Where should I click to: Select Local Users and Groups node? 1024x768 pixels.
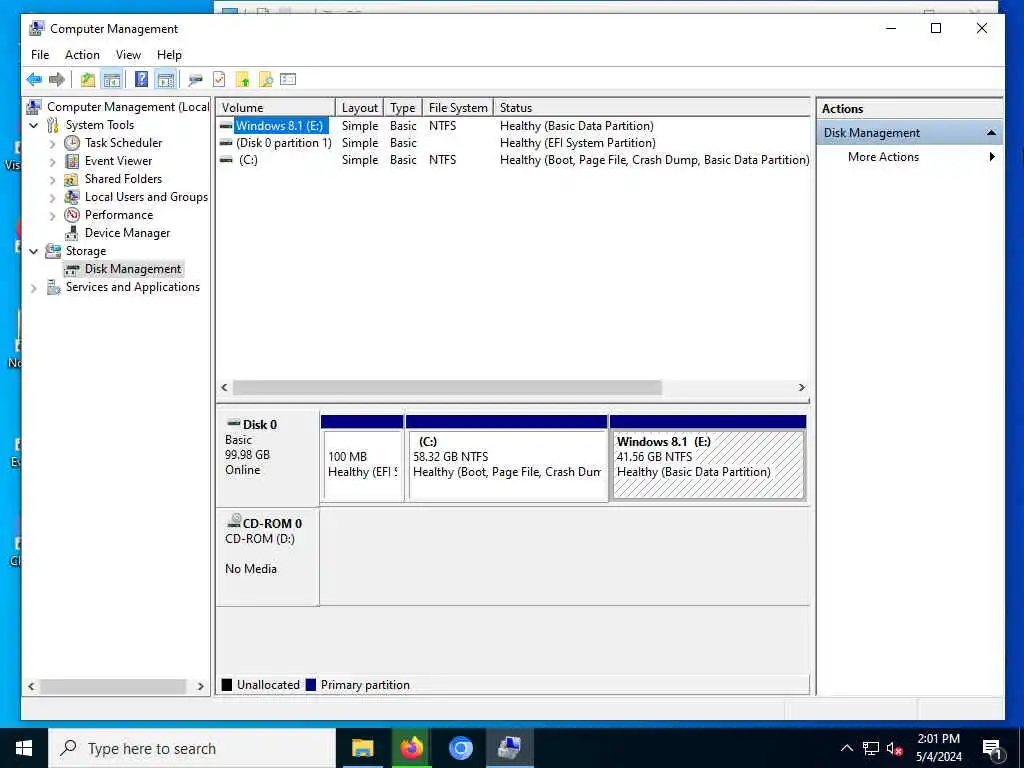[146, 197]
